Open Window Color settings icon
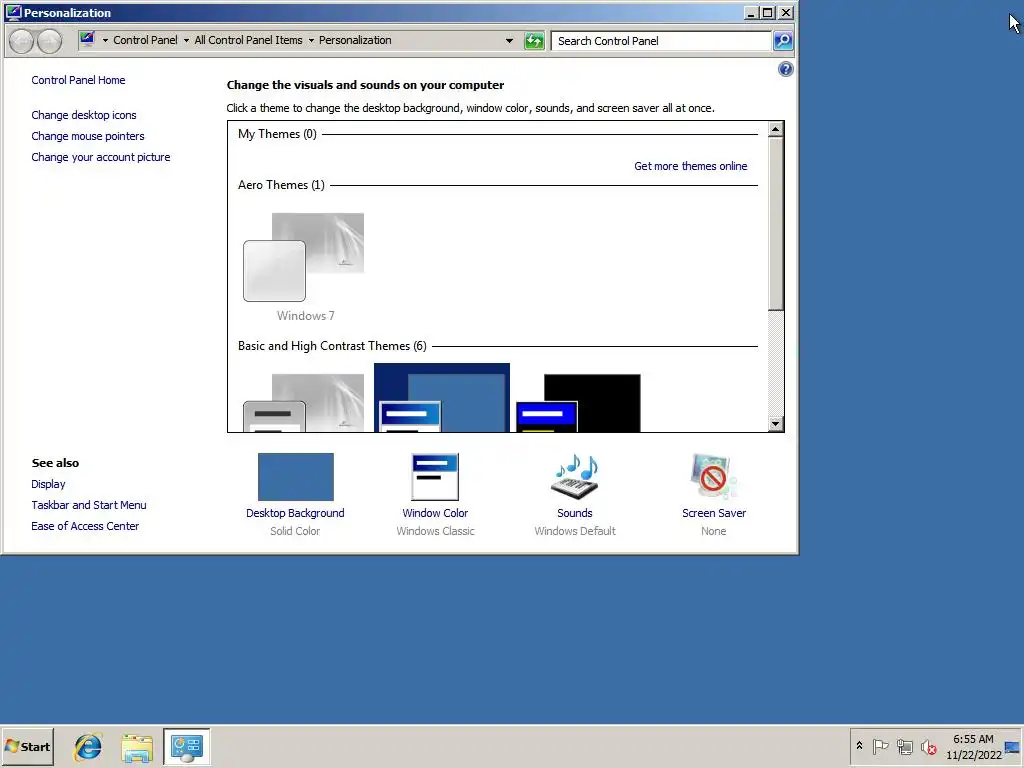 point(435,477)
